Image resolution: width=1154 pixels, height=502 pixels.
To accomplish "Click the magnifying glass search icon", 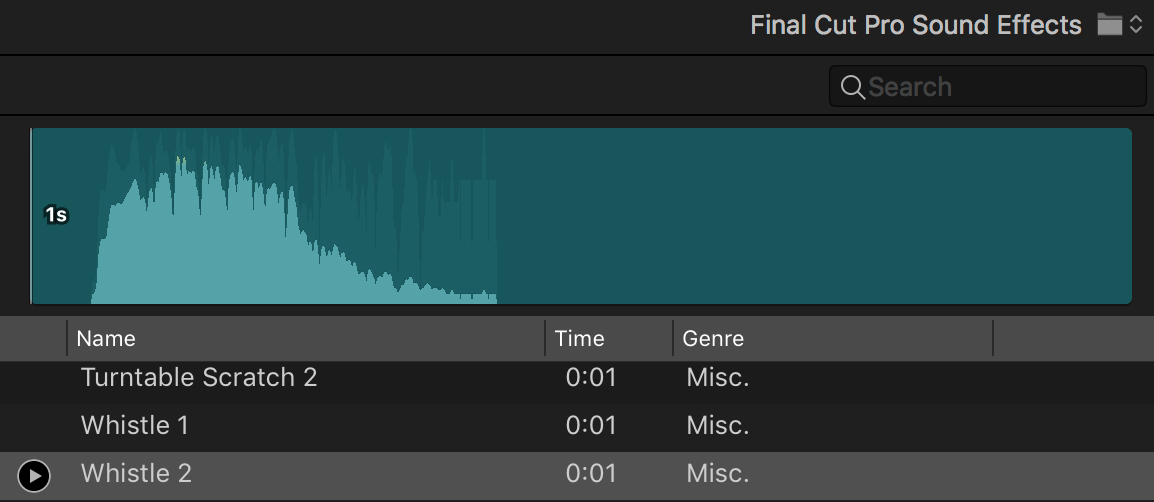I will point(852,87).
